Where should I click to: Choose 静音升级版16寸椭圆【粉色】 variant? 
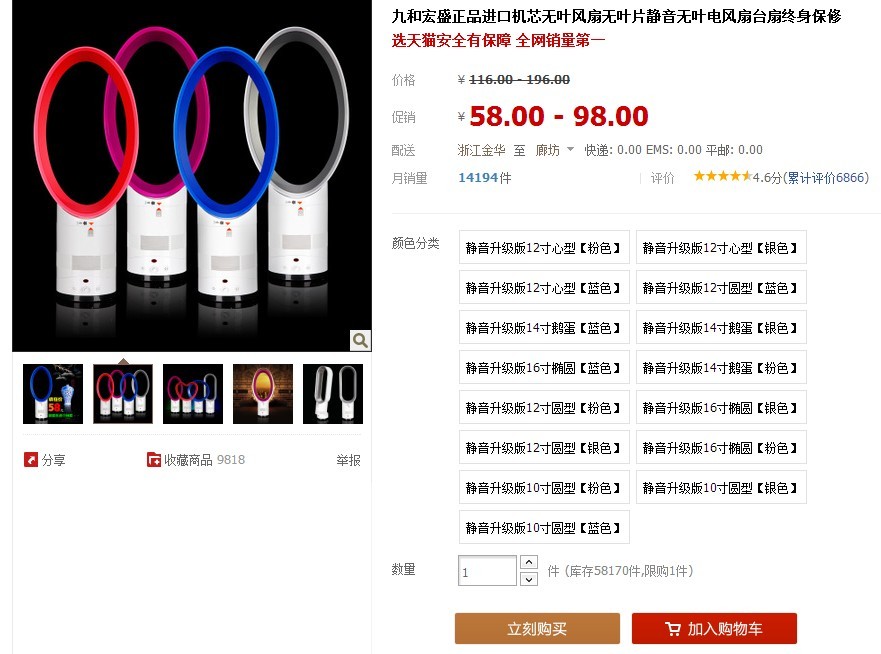(x=721, y=447)
